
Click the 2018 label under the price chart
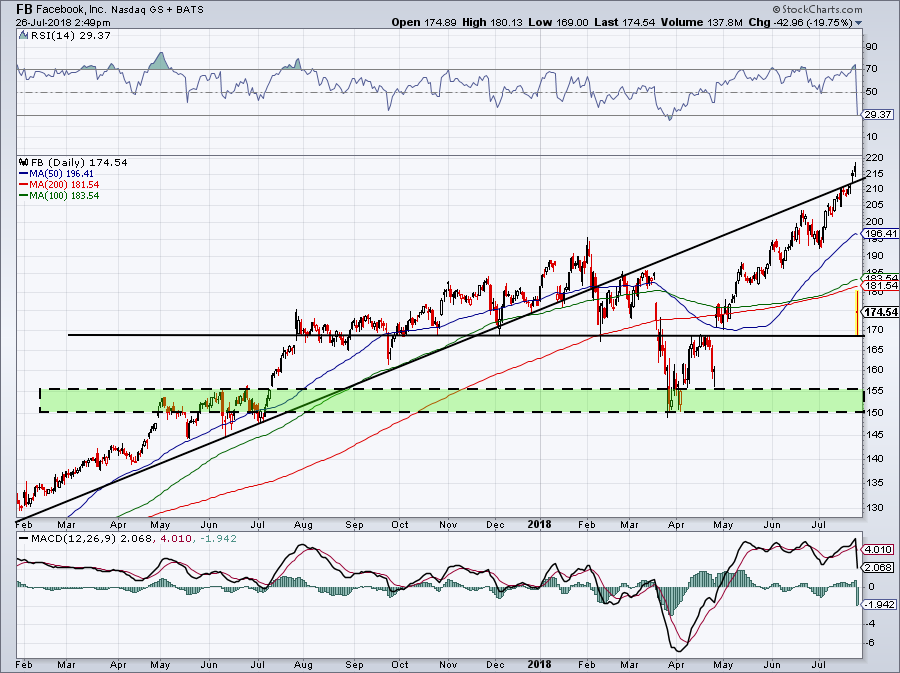(x=539, y=524)
